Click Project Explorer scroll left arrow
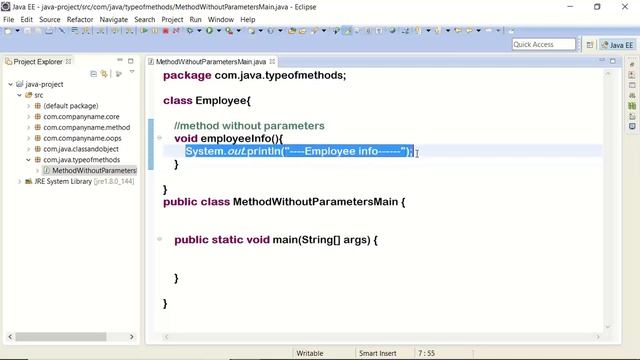The image size is (640, 360). (10, 337)
